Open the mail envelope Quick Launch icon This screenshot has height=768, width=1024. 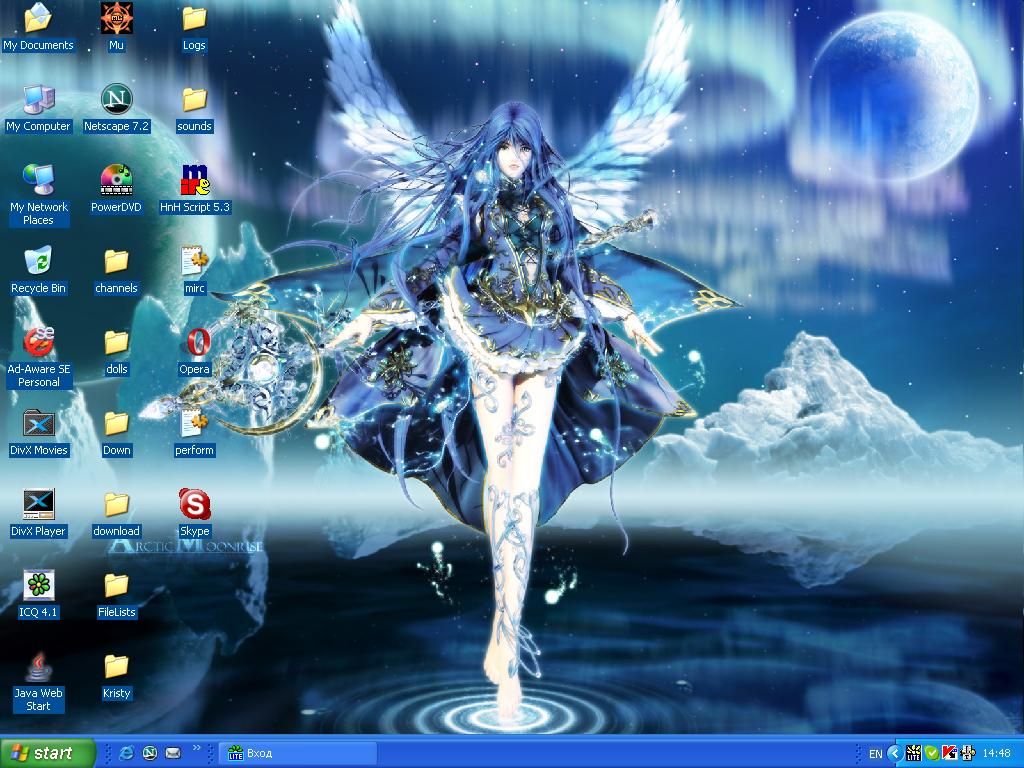[173, 753]
